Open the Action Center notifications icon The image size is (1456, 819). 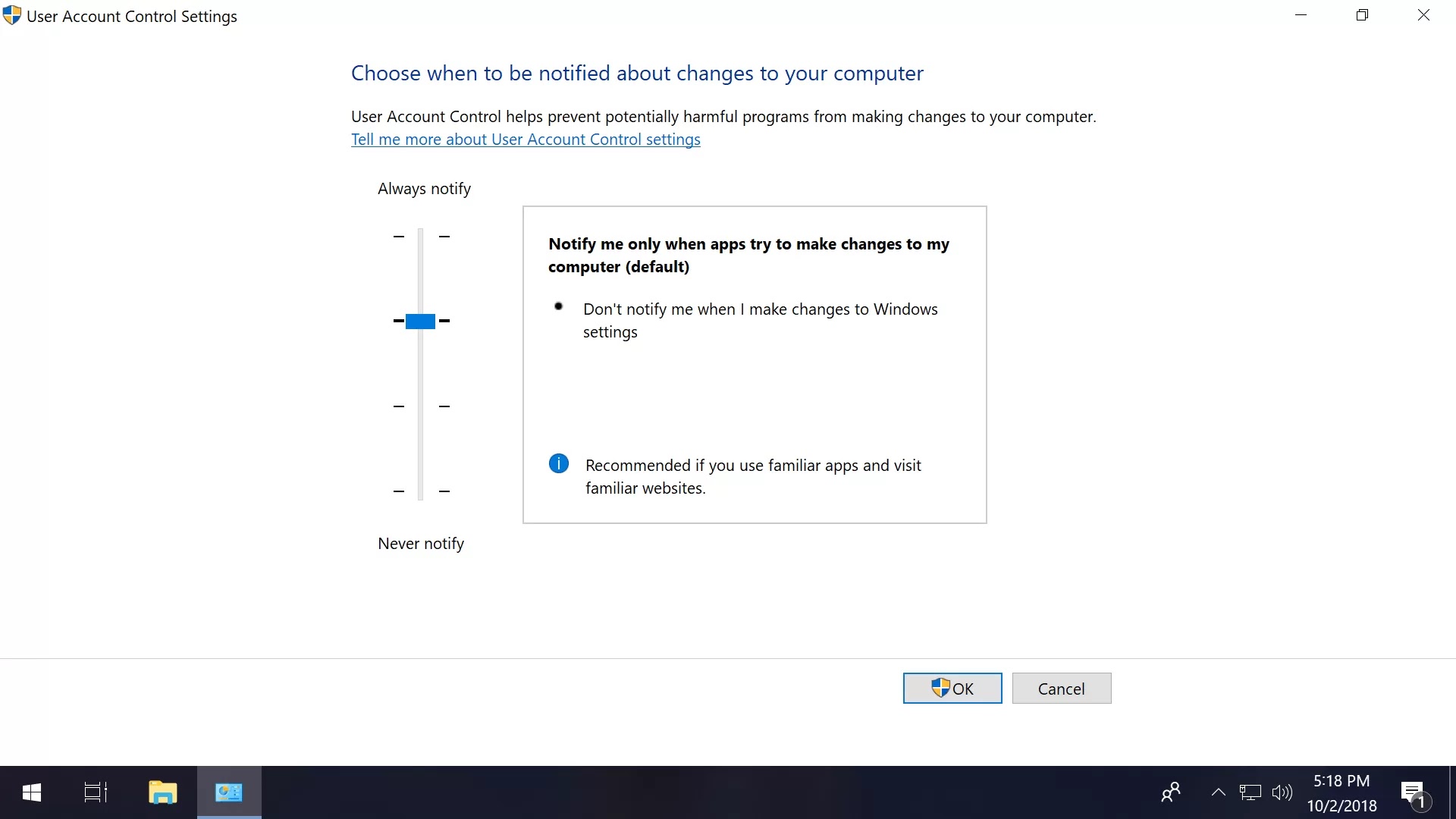[x=1415, y=794]
